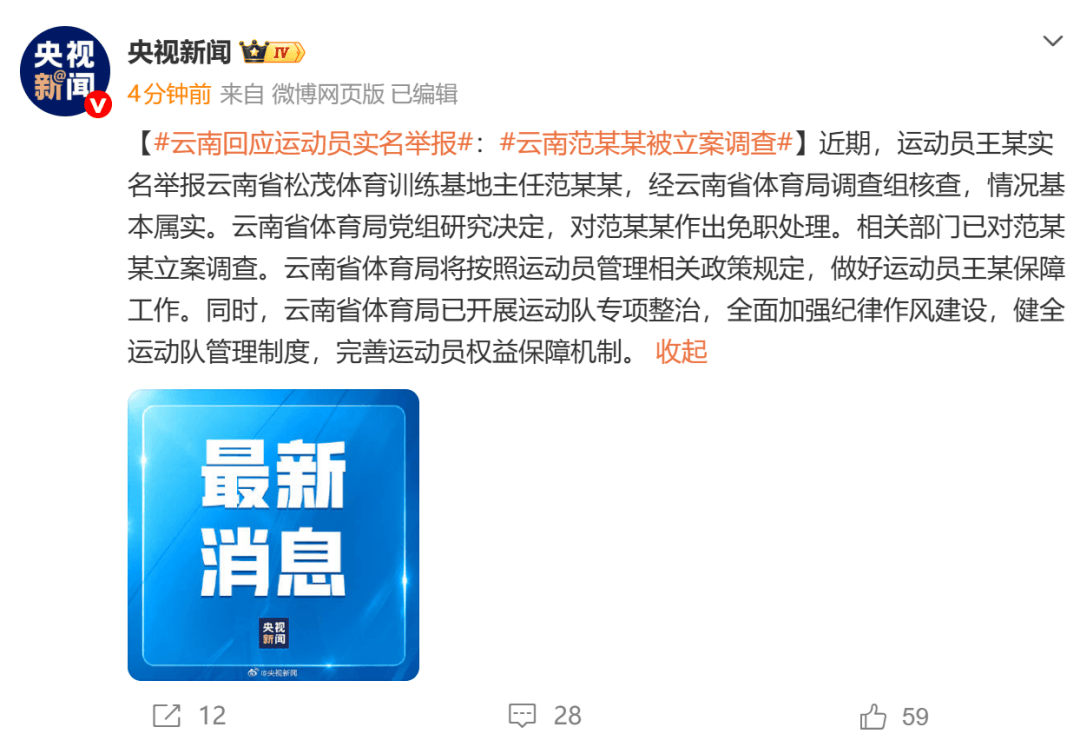Screen dimensions: 1080x747
Task: Click the repost count 12
Action: pyautogui.click(x=212, y=716)
